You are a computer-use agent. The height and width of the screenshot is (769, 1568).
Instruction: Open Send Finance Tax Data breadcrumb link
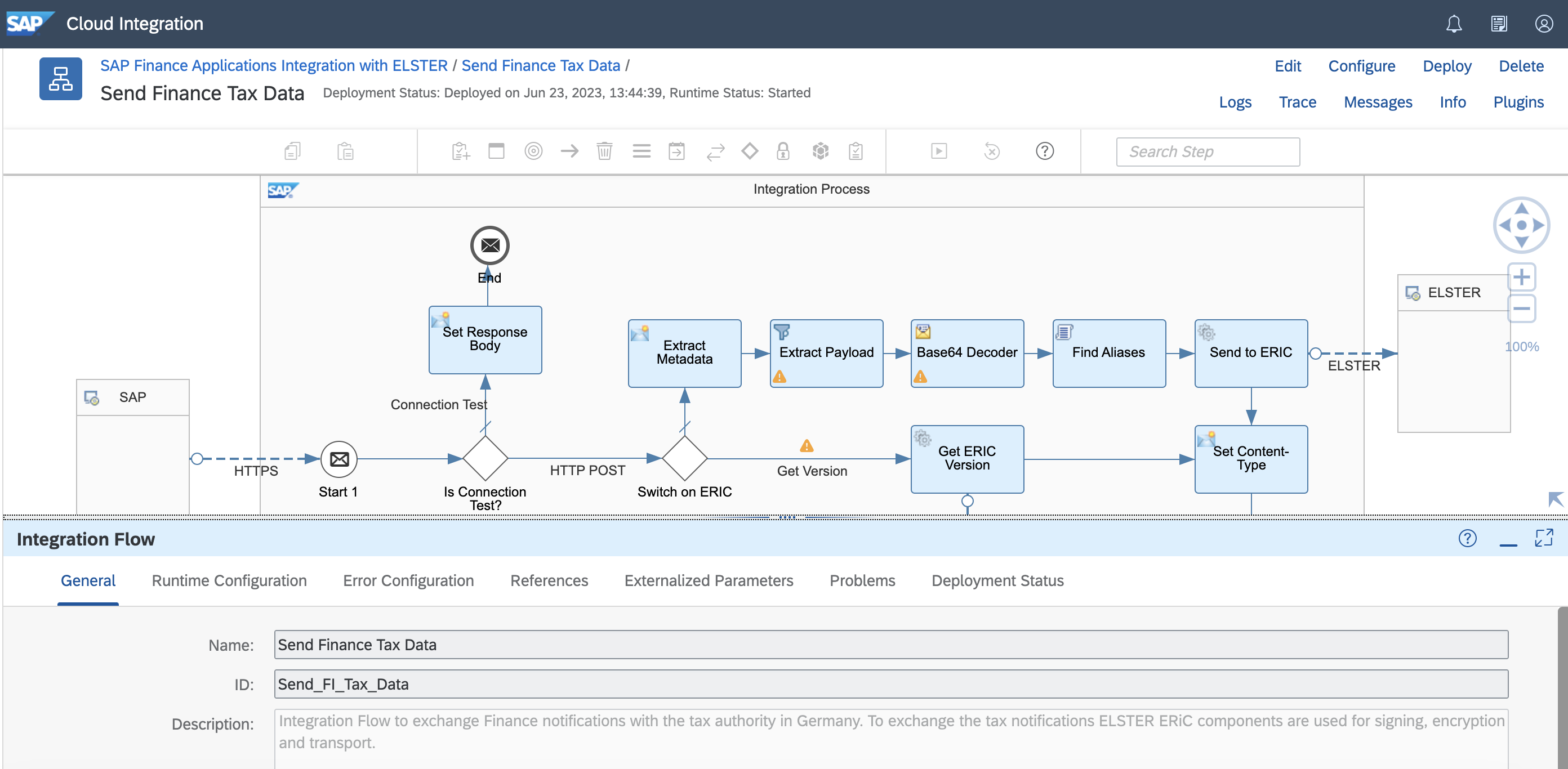click(541, 65)
